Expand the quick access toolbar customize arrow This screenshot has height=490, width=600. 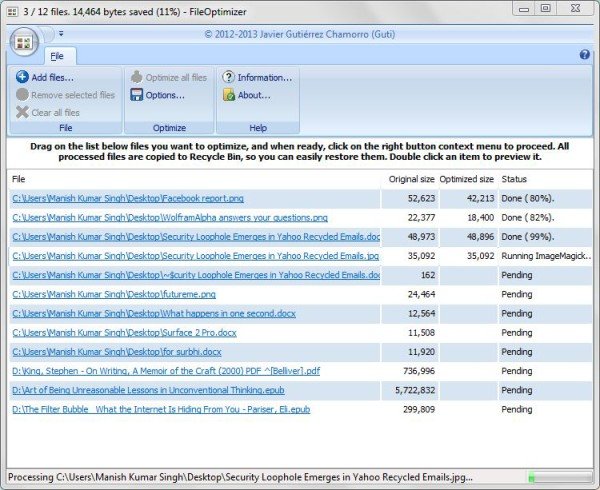61,34
